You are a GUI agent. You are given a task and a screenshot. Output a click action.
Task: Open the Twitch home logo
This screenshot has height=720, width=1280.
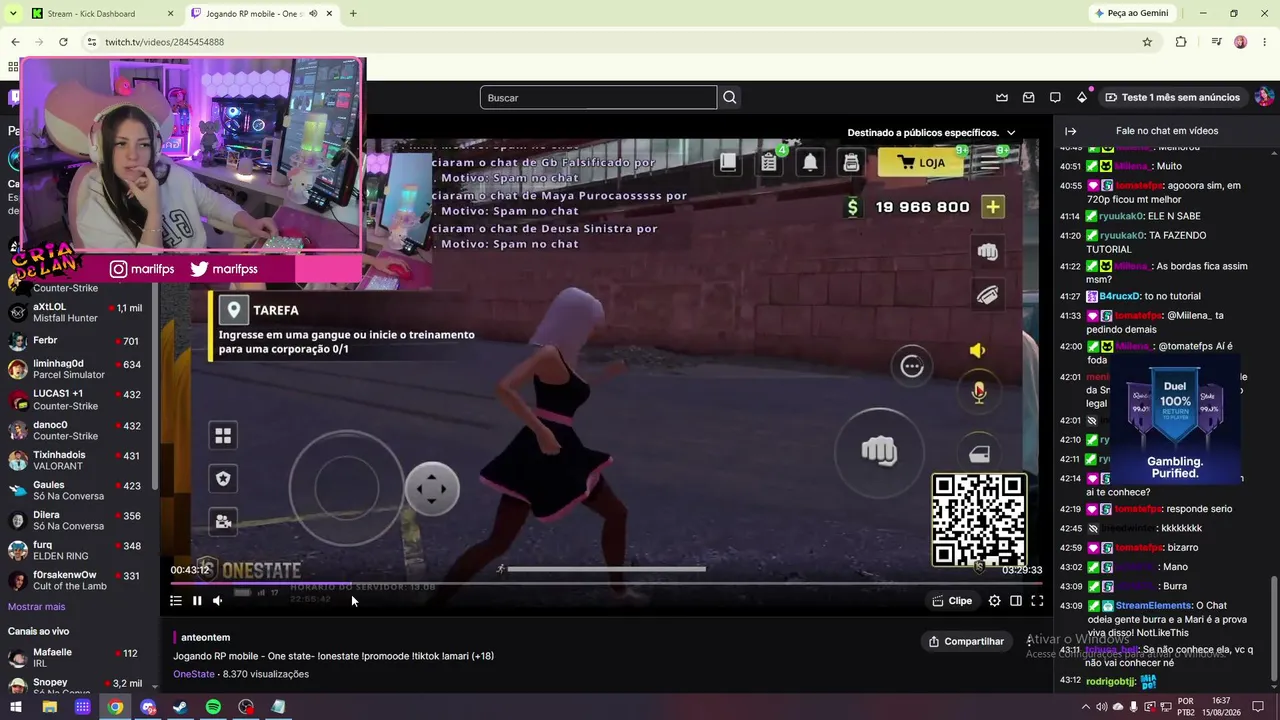coord(14,97)
